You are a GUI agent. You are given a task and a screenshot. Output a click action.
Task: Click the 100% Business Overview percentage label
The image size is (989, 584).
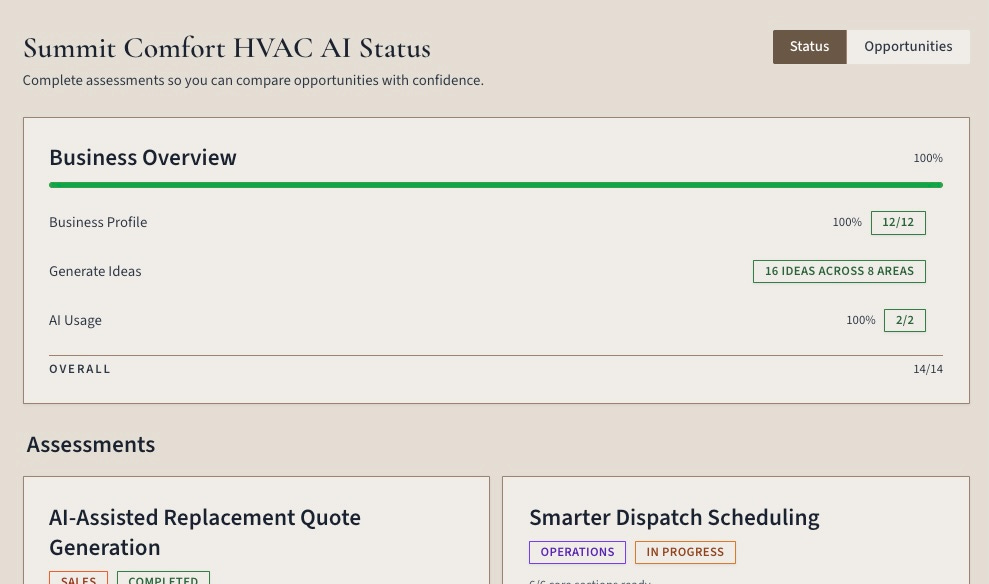coord(928,158)
